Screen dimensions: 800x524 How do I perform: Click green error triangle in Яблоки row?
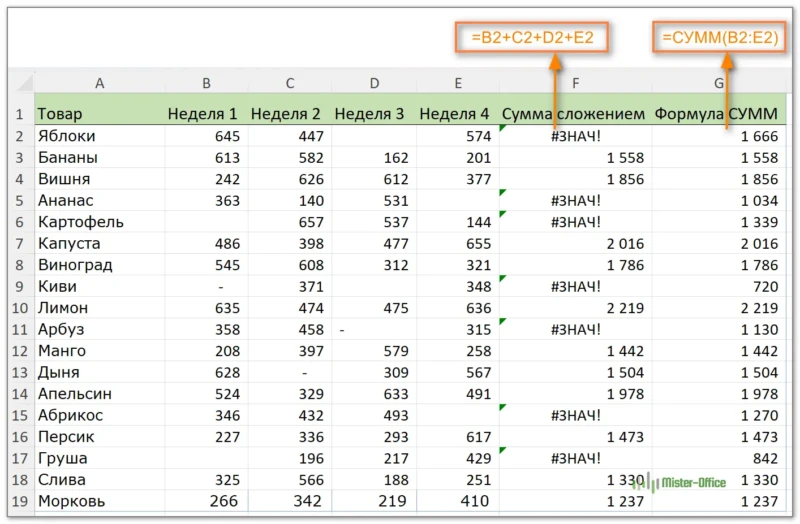(502, 129)
